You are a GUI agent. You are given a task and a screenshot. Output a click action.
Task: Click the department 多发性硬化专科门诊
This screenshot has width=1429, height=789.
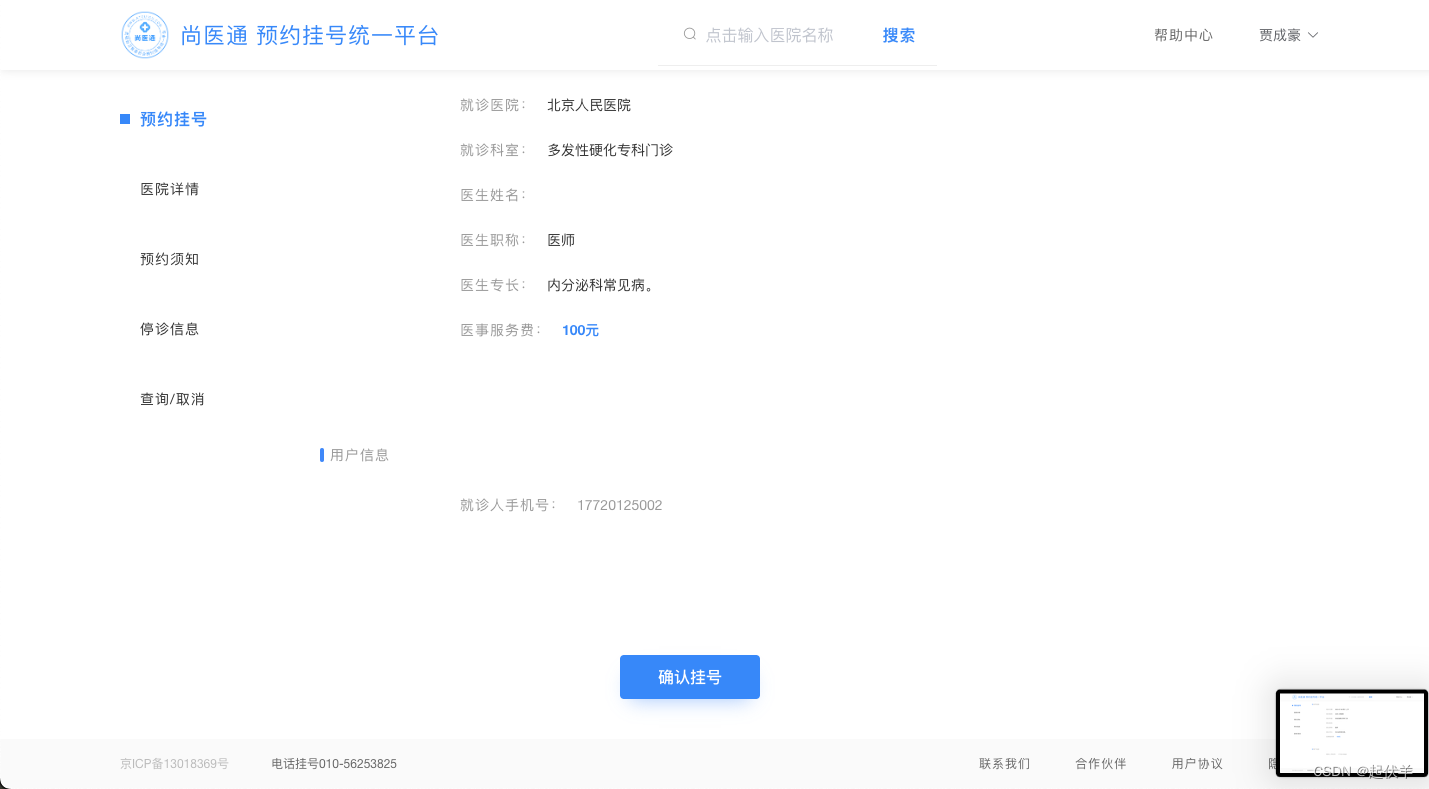pyautogui.click(x=610, y=150)
